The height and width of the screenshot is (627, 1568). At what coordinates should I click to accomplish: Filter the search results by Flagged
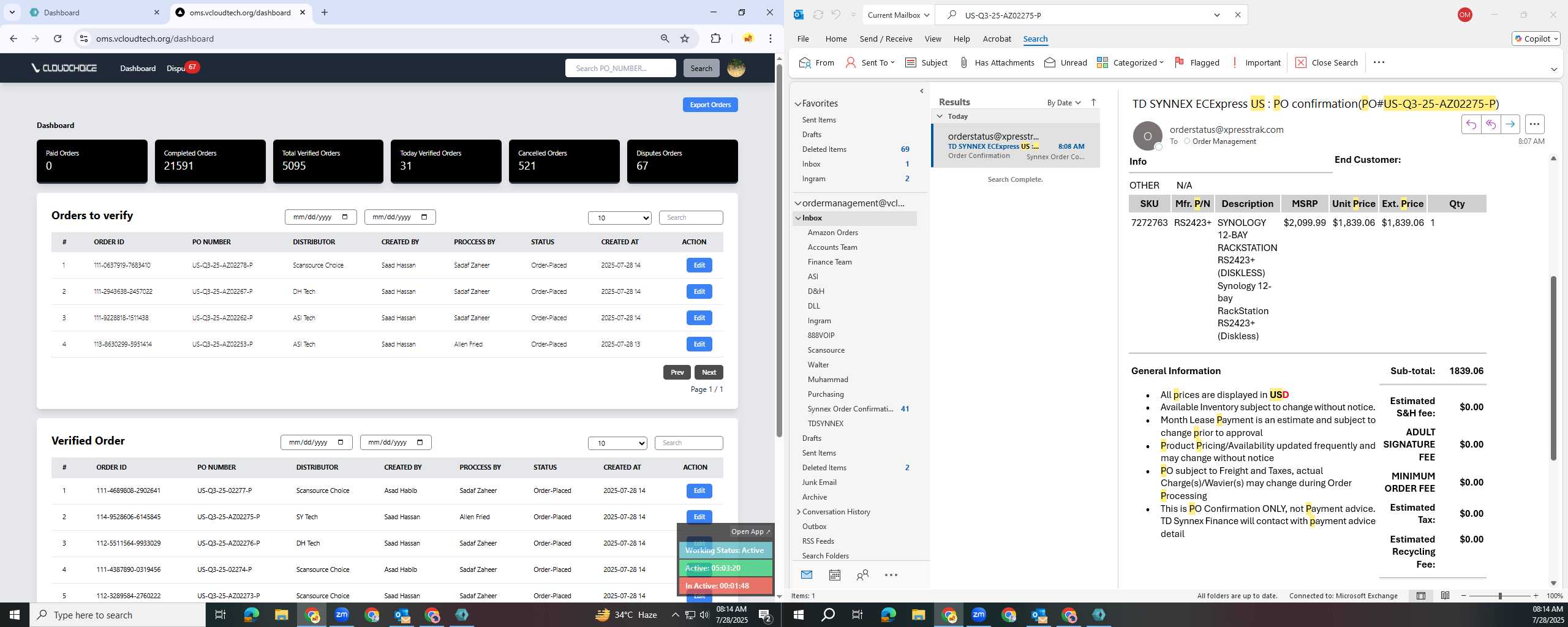(1197, 62)
